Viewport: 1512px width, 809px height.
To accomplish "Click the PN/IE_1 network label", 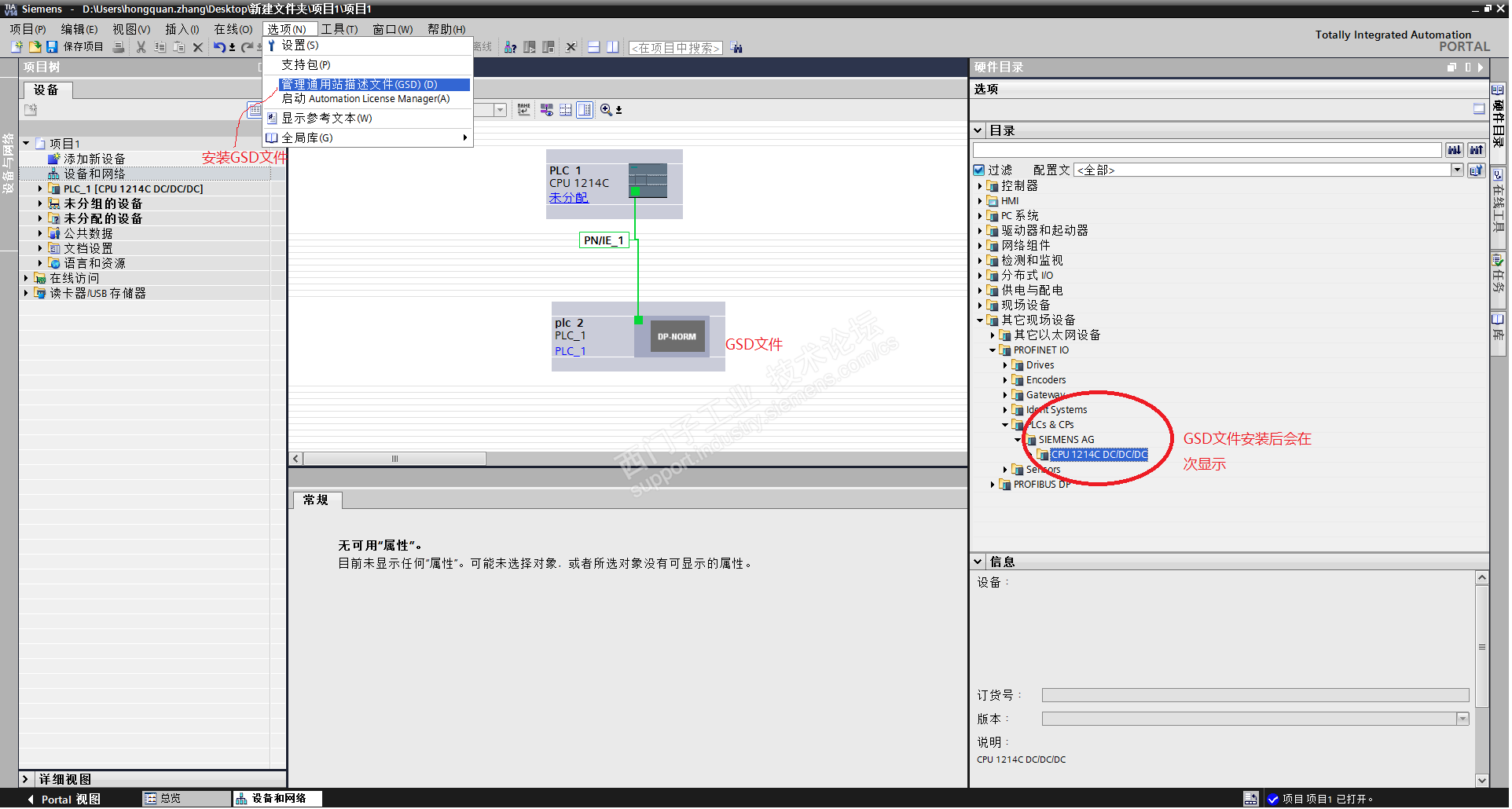I will (x=604, y=240).
